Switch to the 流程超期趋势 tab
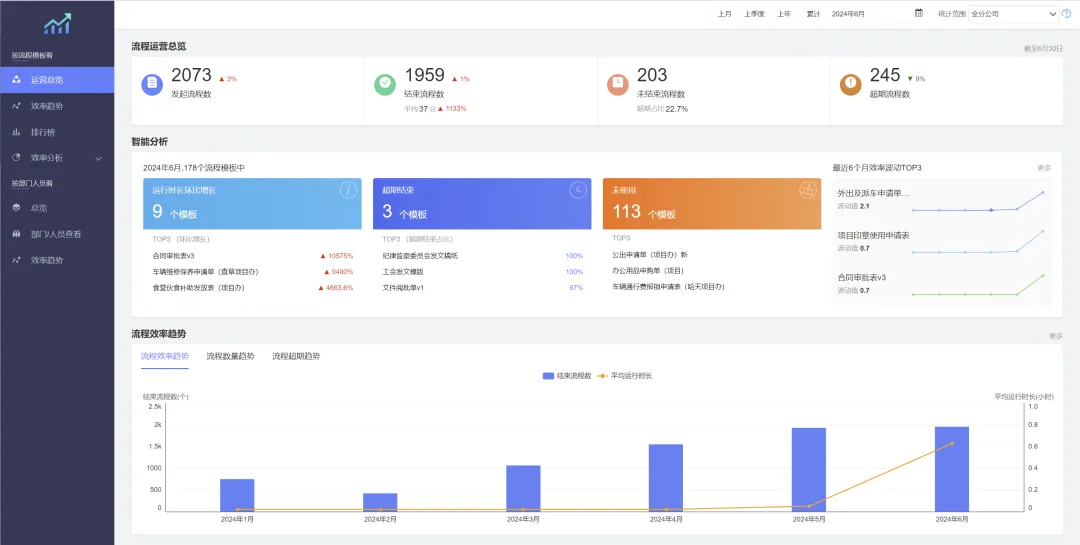This screenshot has width=1080, height=545. point(296,356)
